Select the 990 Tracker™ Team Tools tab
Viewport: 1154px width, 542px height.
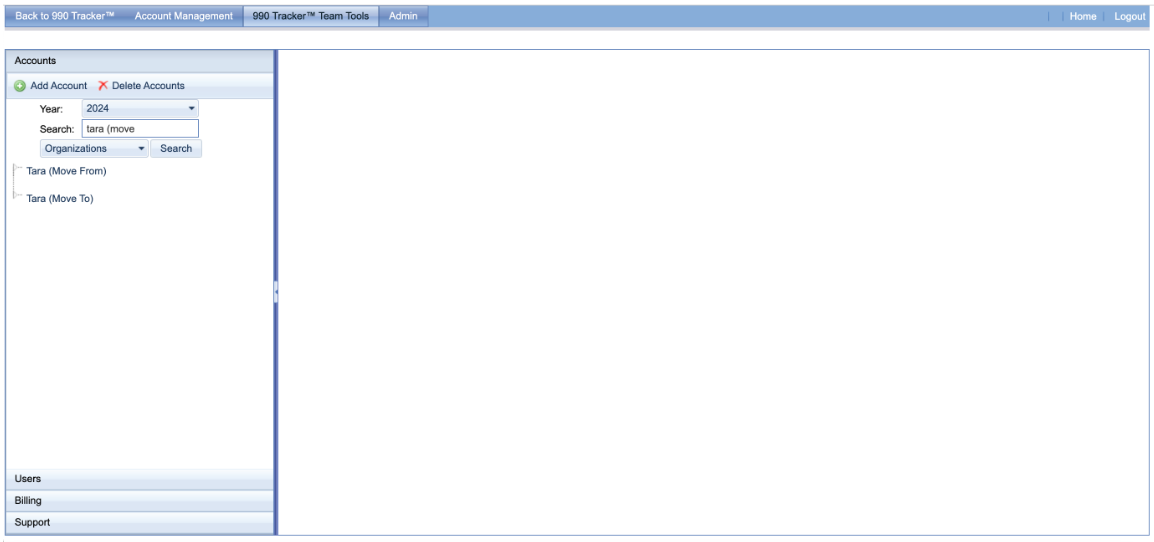click(x=310, y=16)
